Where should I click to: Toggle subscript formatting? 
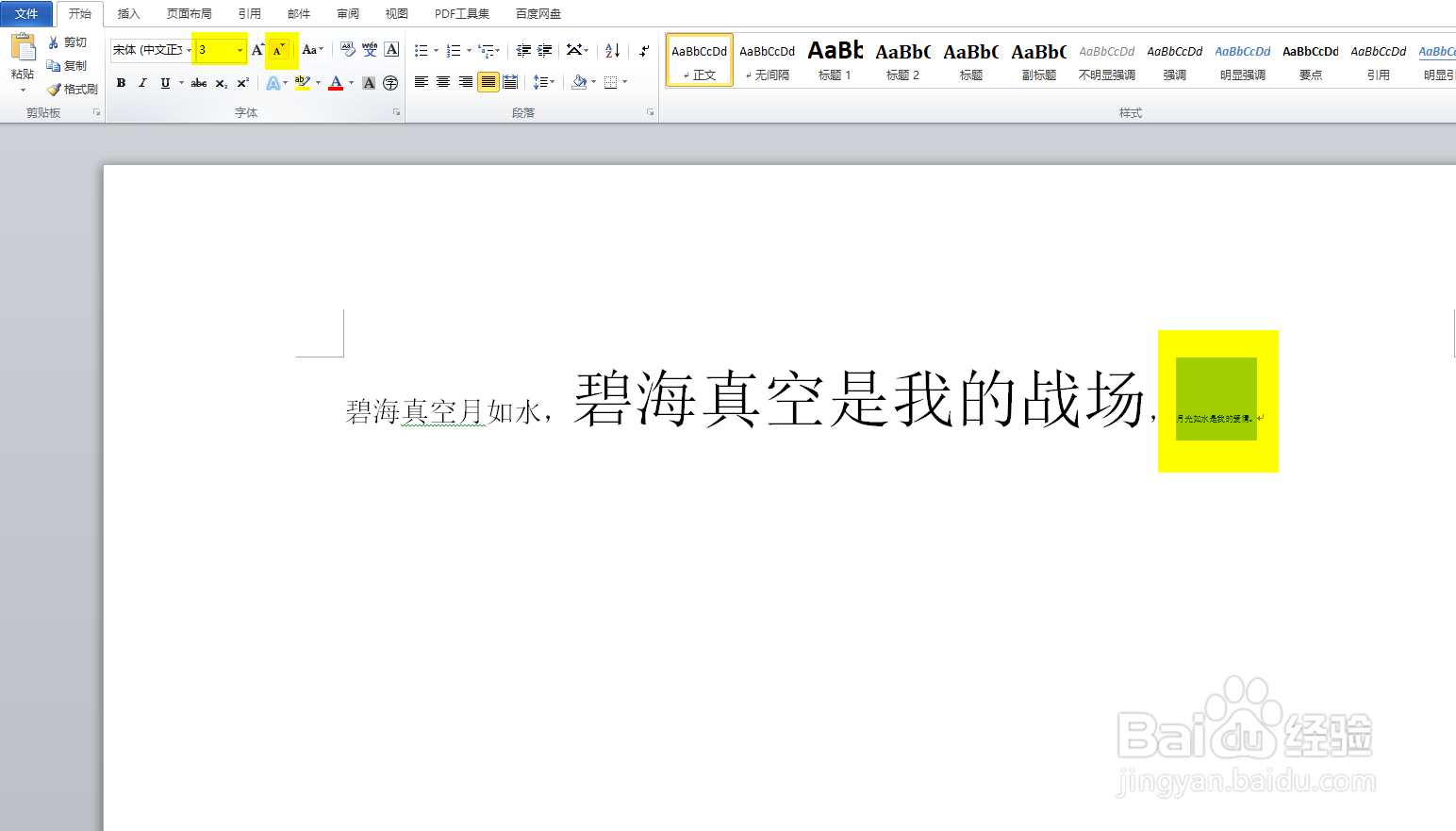[x=221, y=83]
